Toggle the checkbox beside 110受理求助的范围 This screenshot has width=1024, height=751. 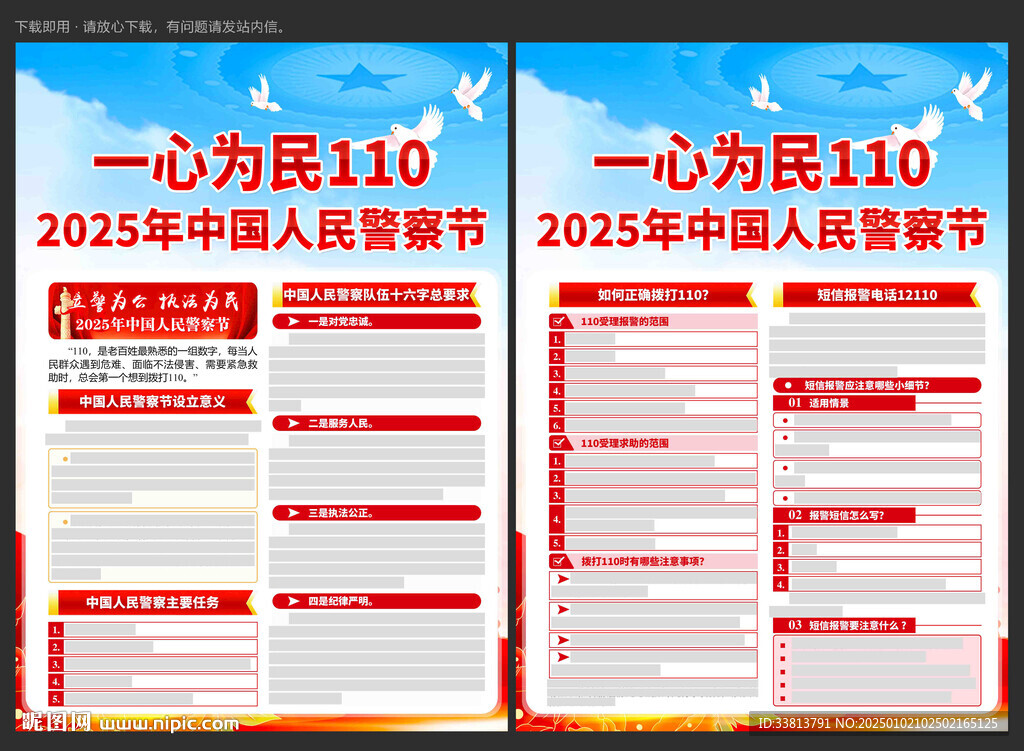point(558,443)
